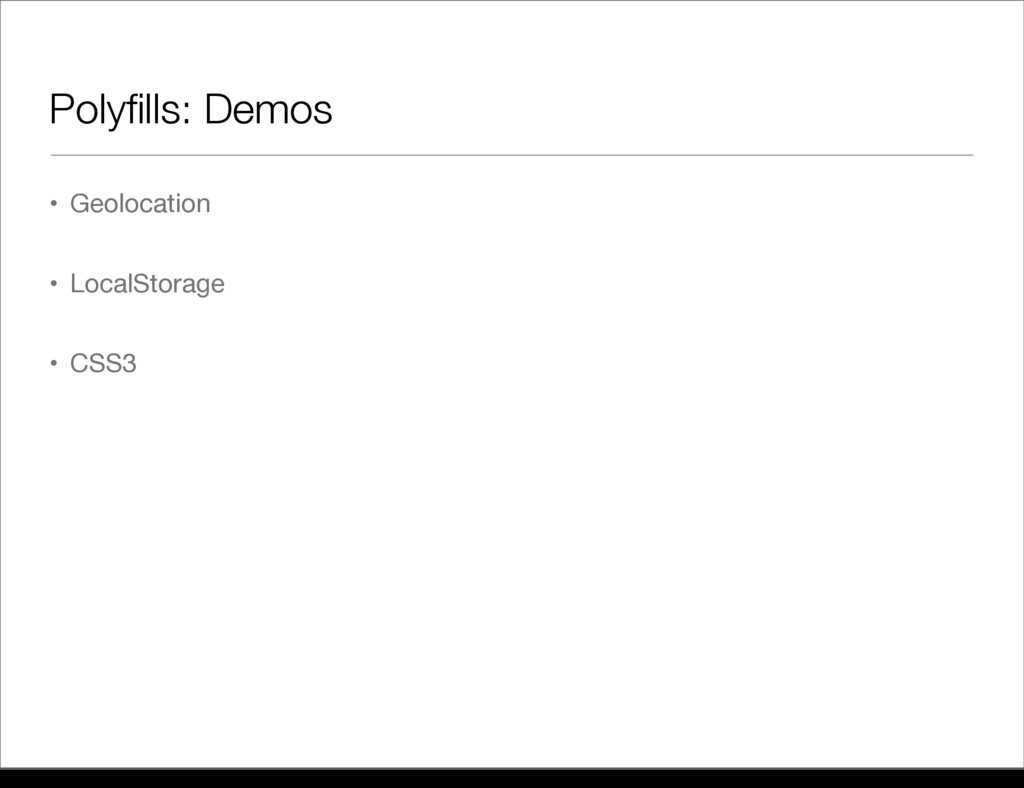Click the black bar below the slide

(x=512, y=778)
